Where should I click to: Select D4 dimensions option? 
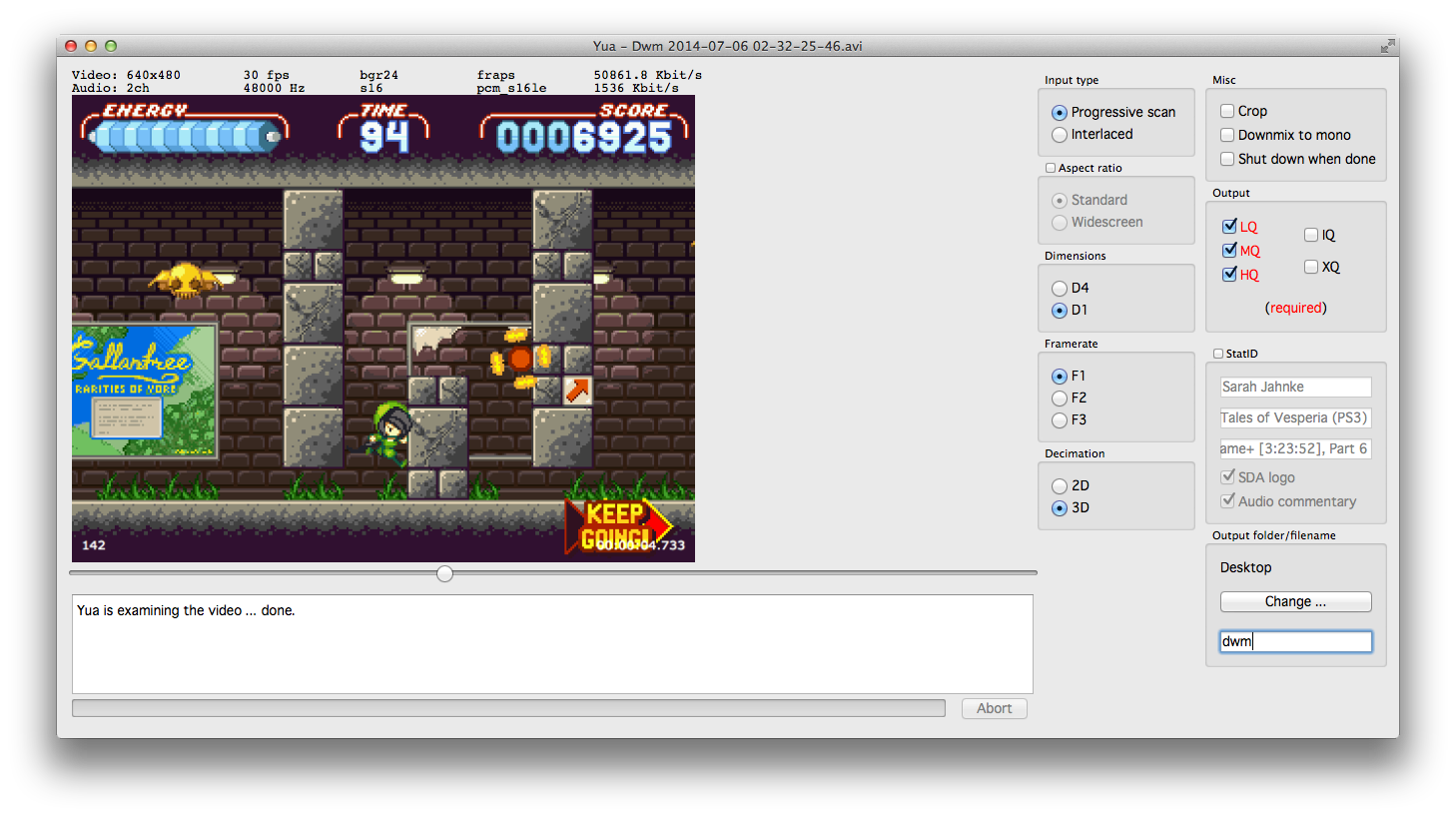[x=1060, y=289]
